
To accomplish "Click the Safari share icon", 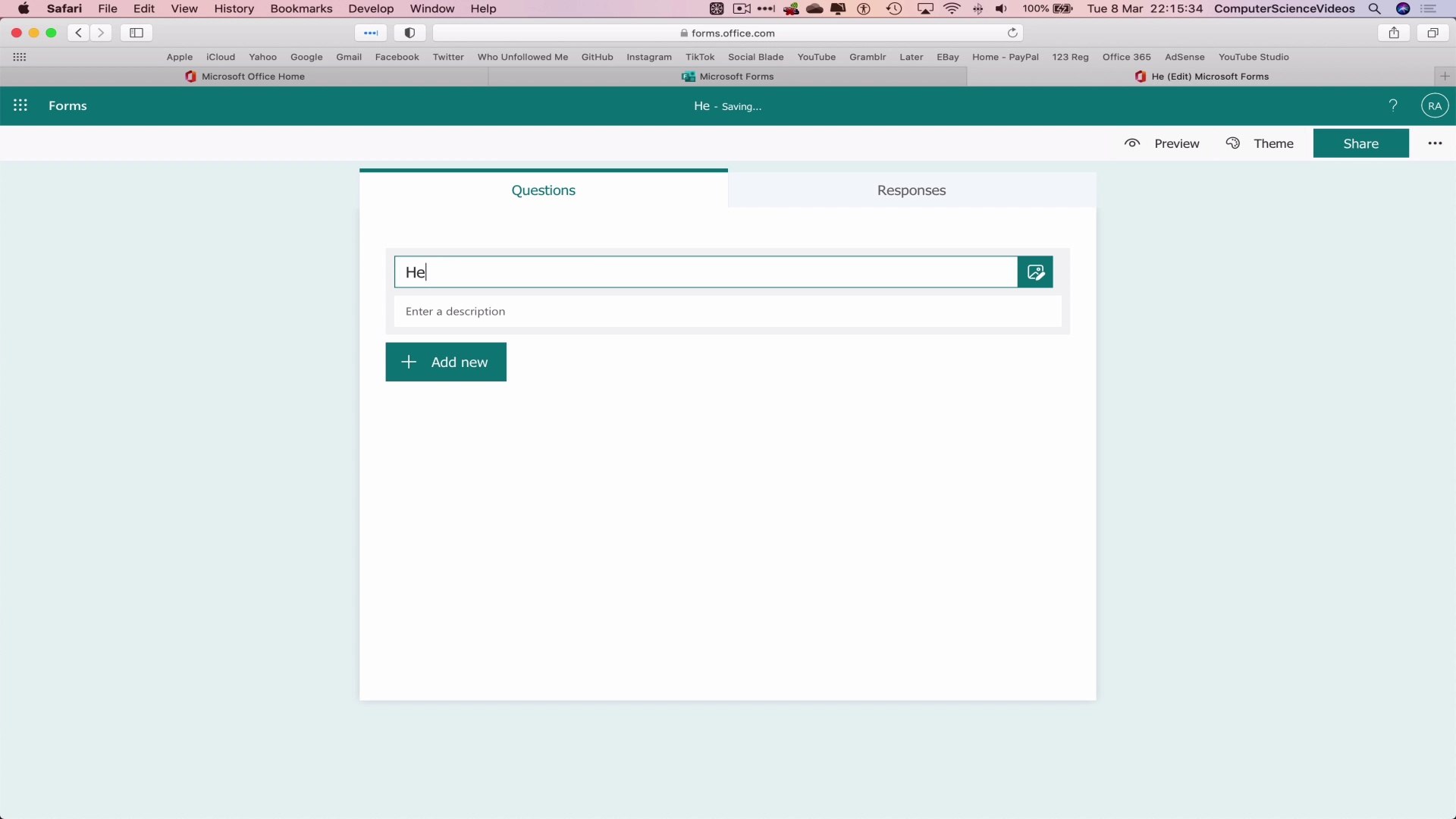I will 1394,33.
